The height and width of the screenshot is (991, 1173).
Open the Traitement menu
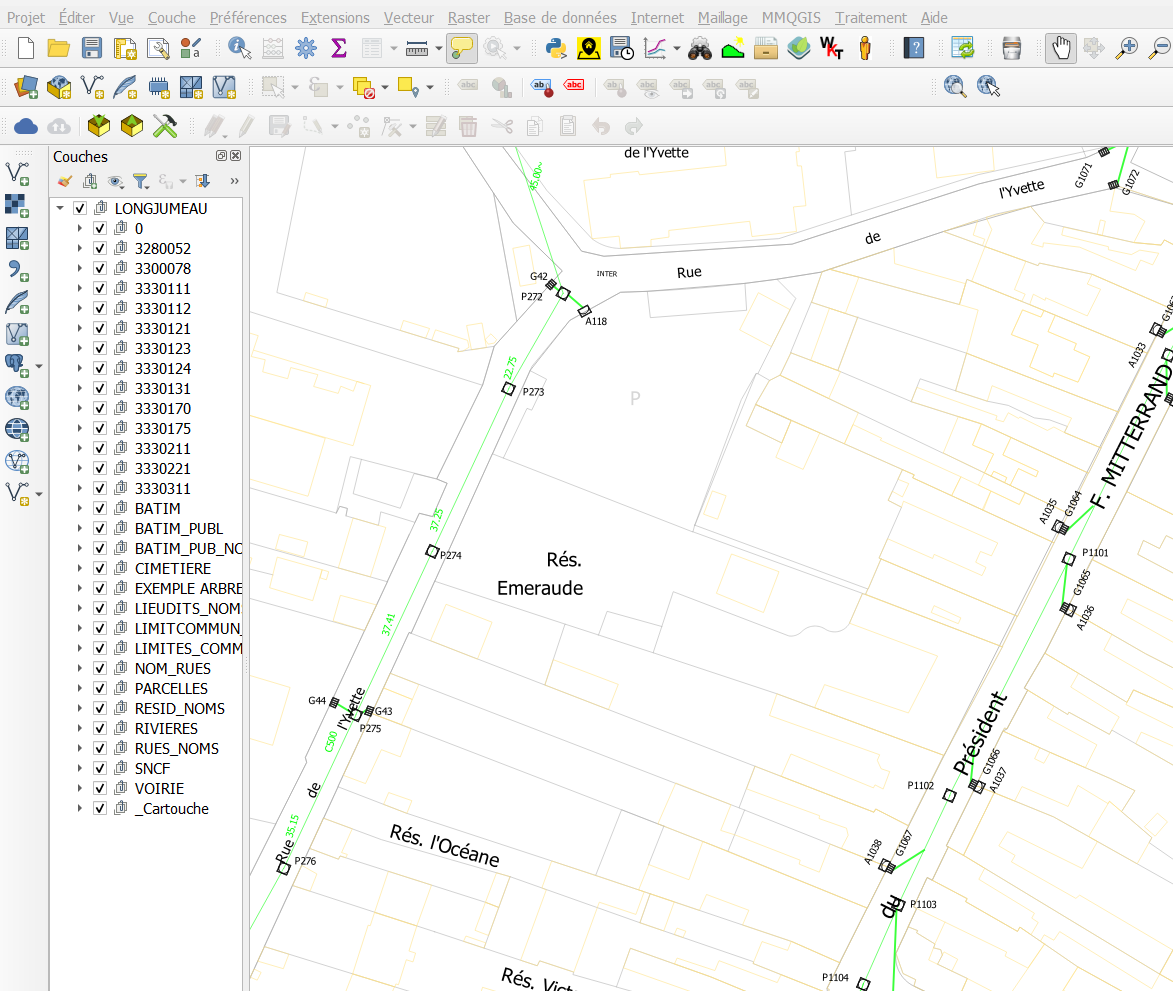pyautogui.click(x=871, y=17)
